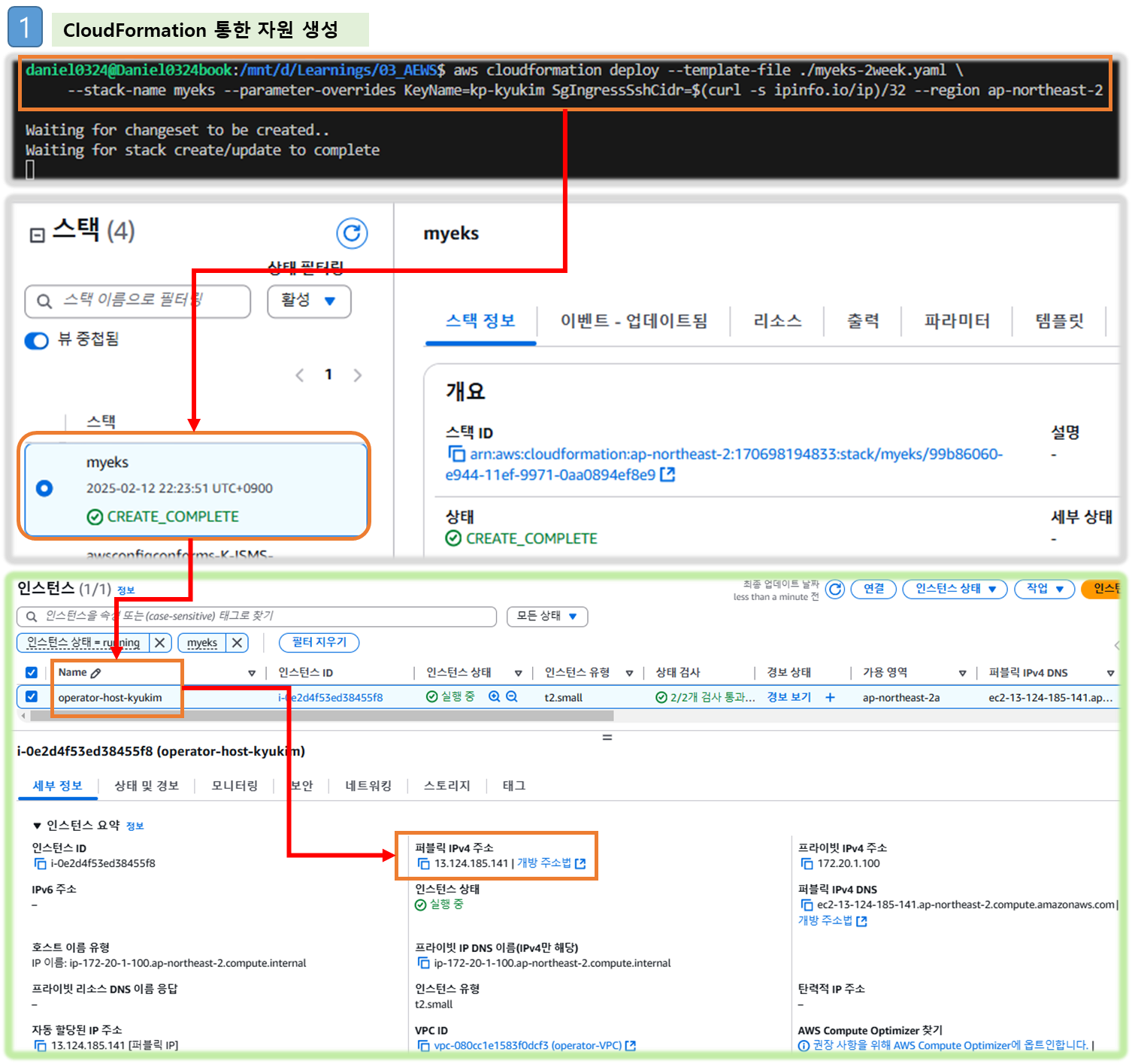Screen dimensions: 1132x1064
Task: Sort by instance type column arrow
Action: 630,674
